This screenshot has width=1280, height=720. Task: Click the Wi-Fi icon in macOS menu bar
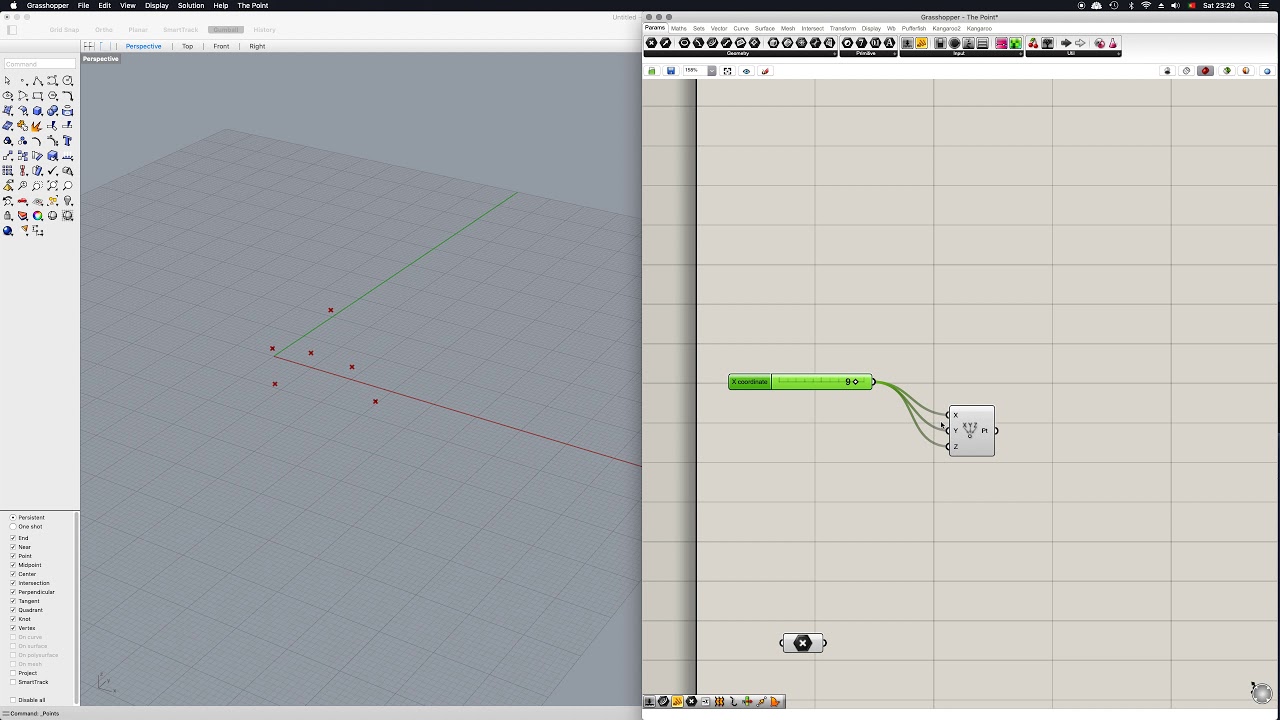1145,5
